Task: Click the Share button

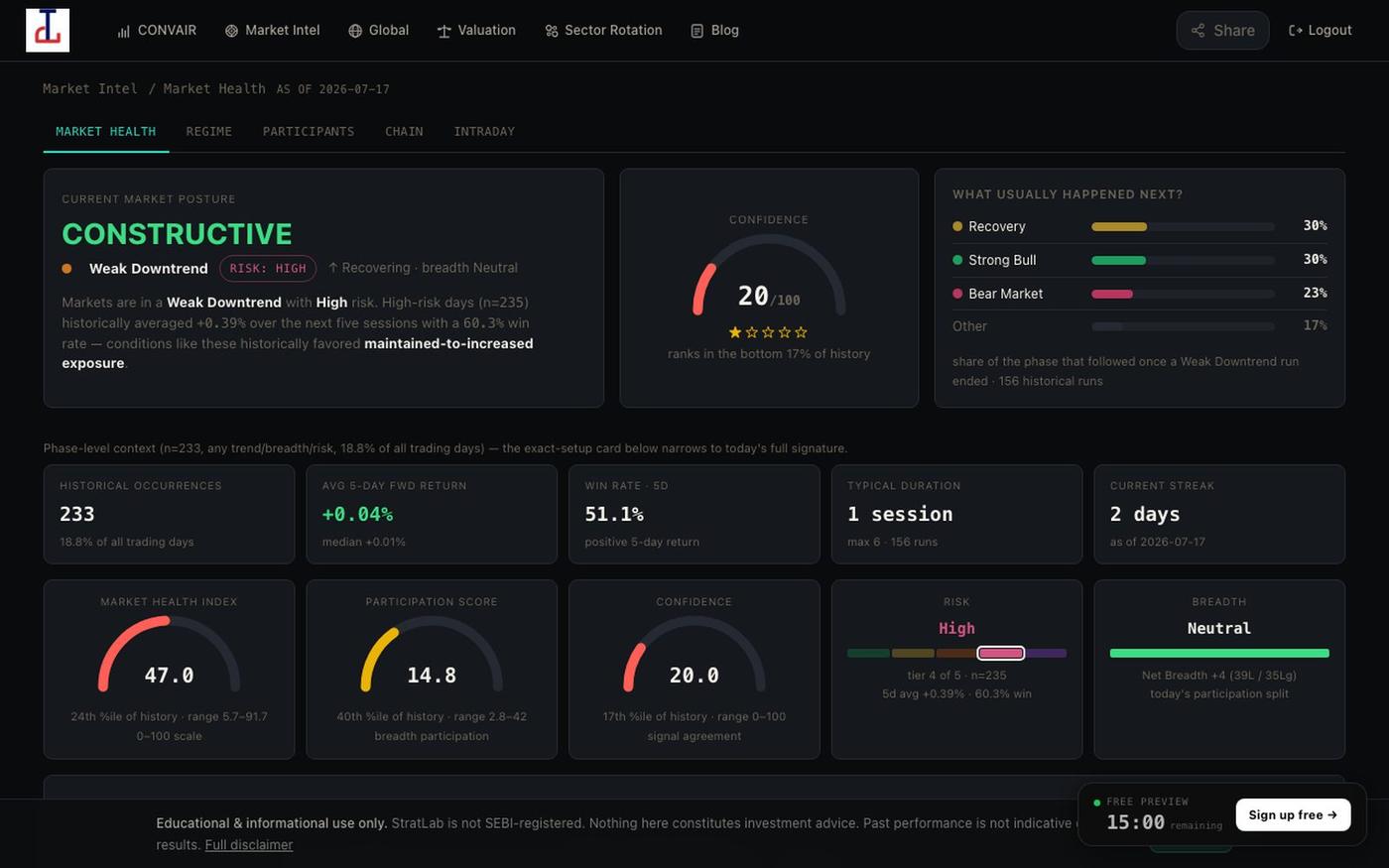Action: pos(1222,31)
